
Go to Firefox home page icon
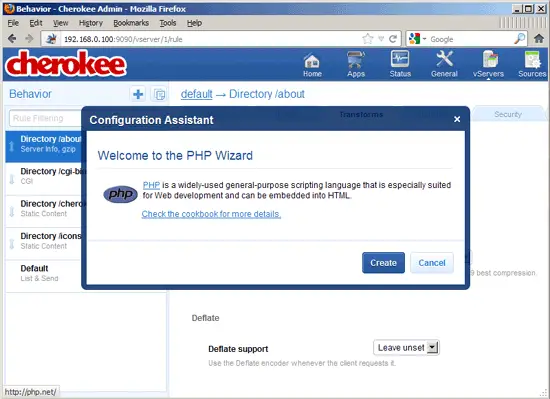pos(539,39)
